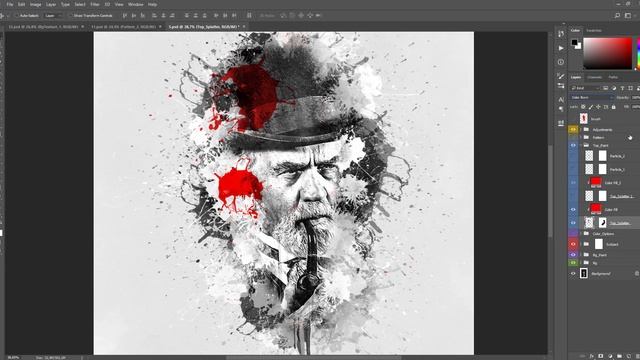Filter layers by adjustment layer icon

(x=614, y=88)
